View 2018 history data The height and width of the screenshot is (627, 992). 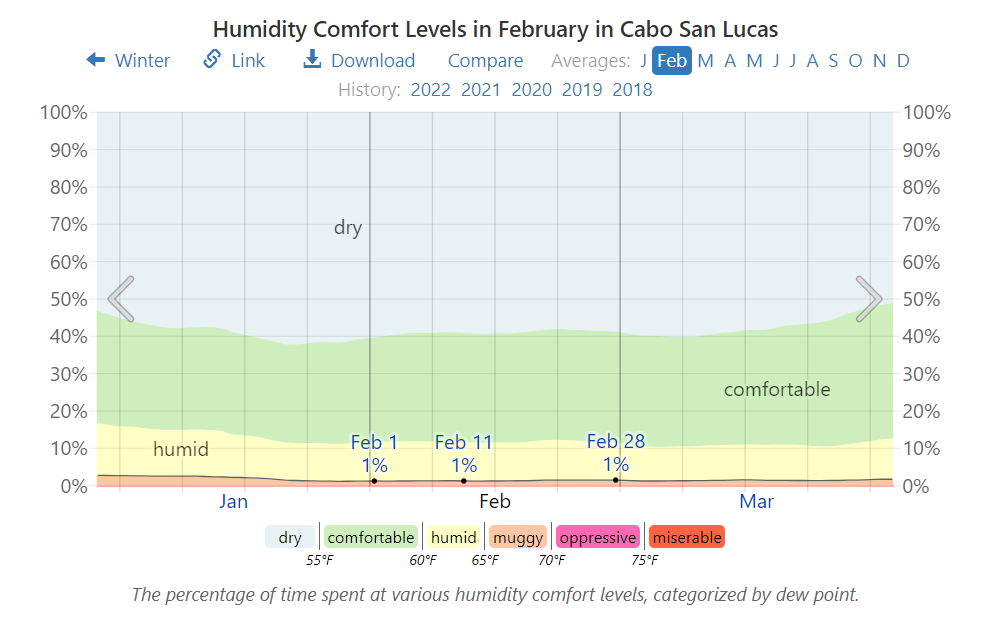[x=632, y=90]
